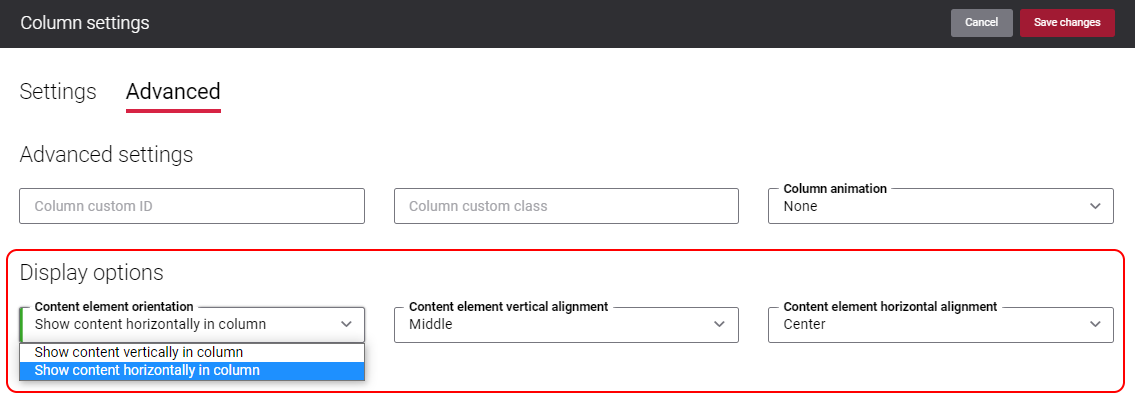Open the Content element horizontal alignment dropdown
This screenshot has height=394, width=1135.
coord(940,324)
